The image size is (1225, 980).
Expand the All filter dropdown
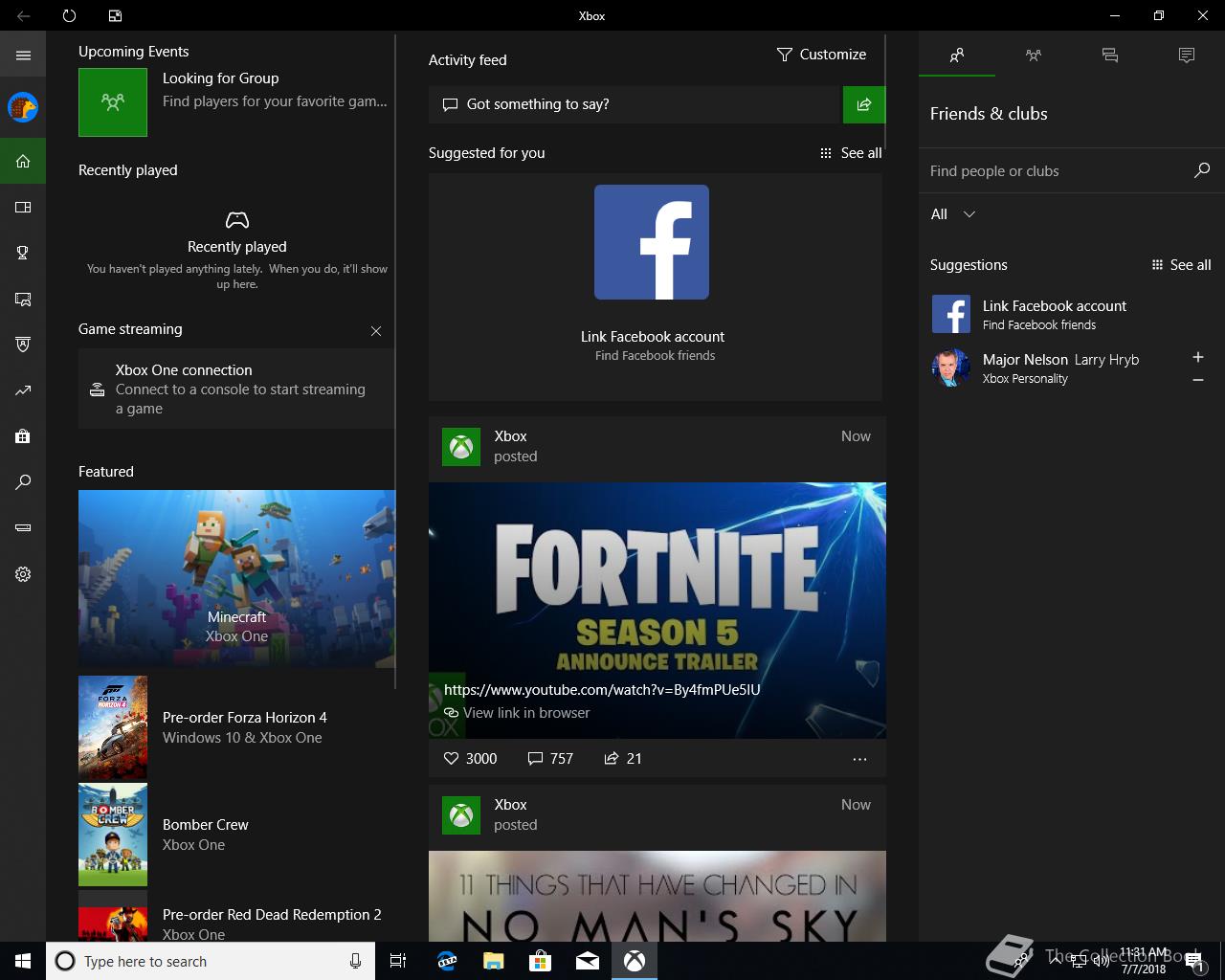(x=953, y=214)
